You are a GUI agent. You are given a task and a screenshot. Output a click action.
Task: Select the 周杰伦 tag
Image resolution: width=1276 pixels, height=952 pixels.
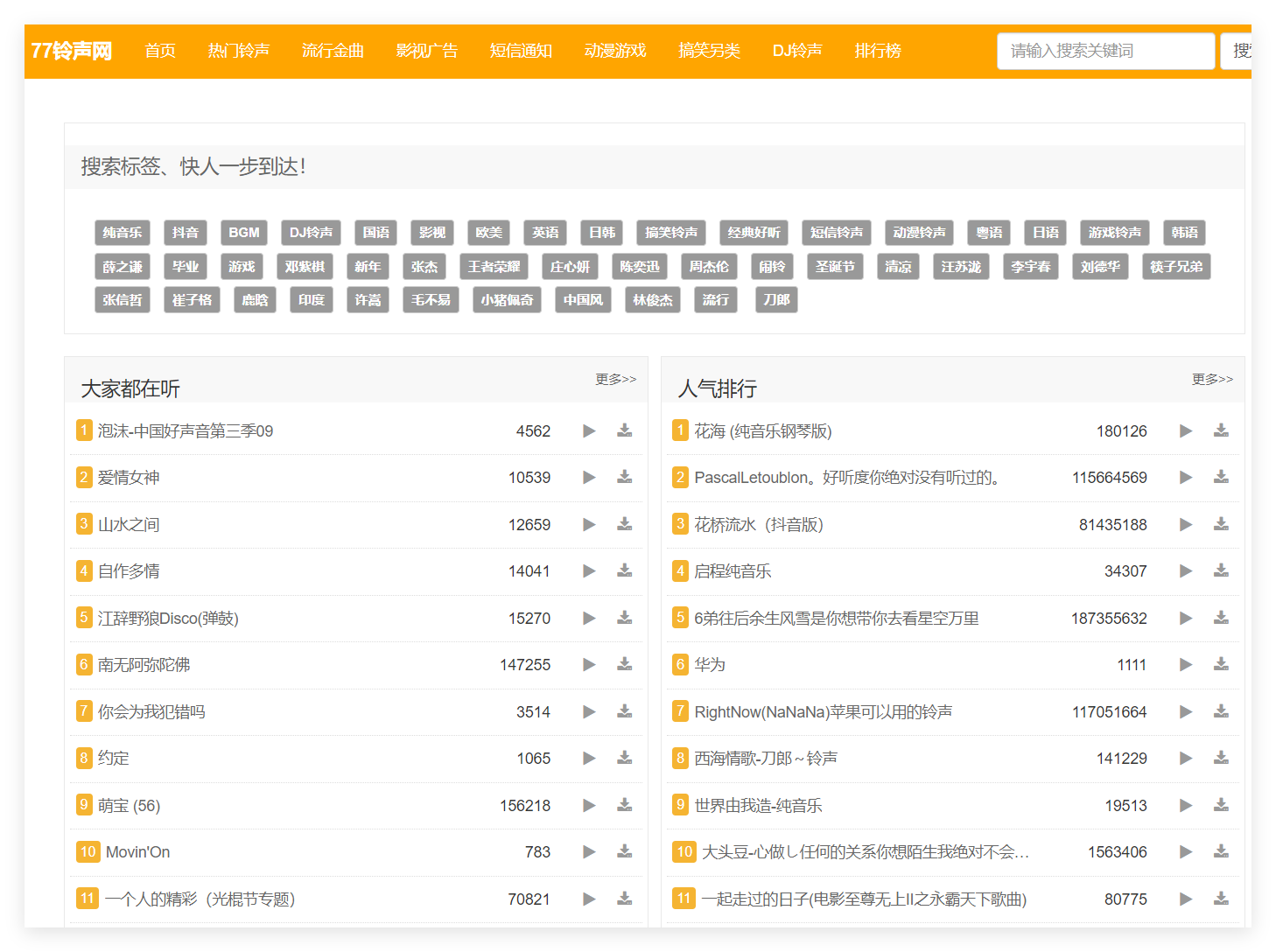coord(709,266)
